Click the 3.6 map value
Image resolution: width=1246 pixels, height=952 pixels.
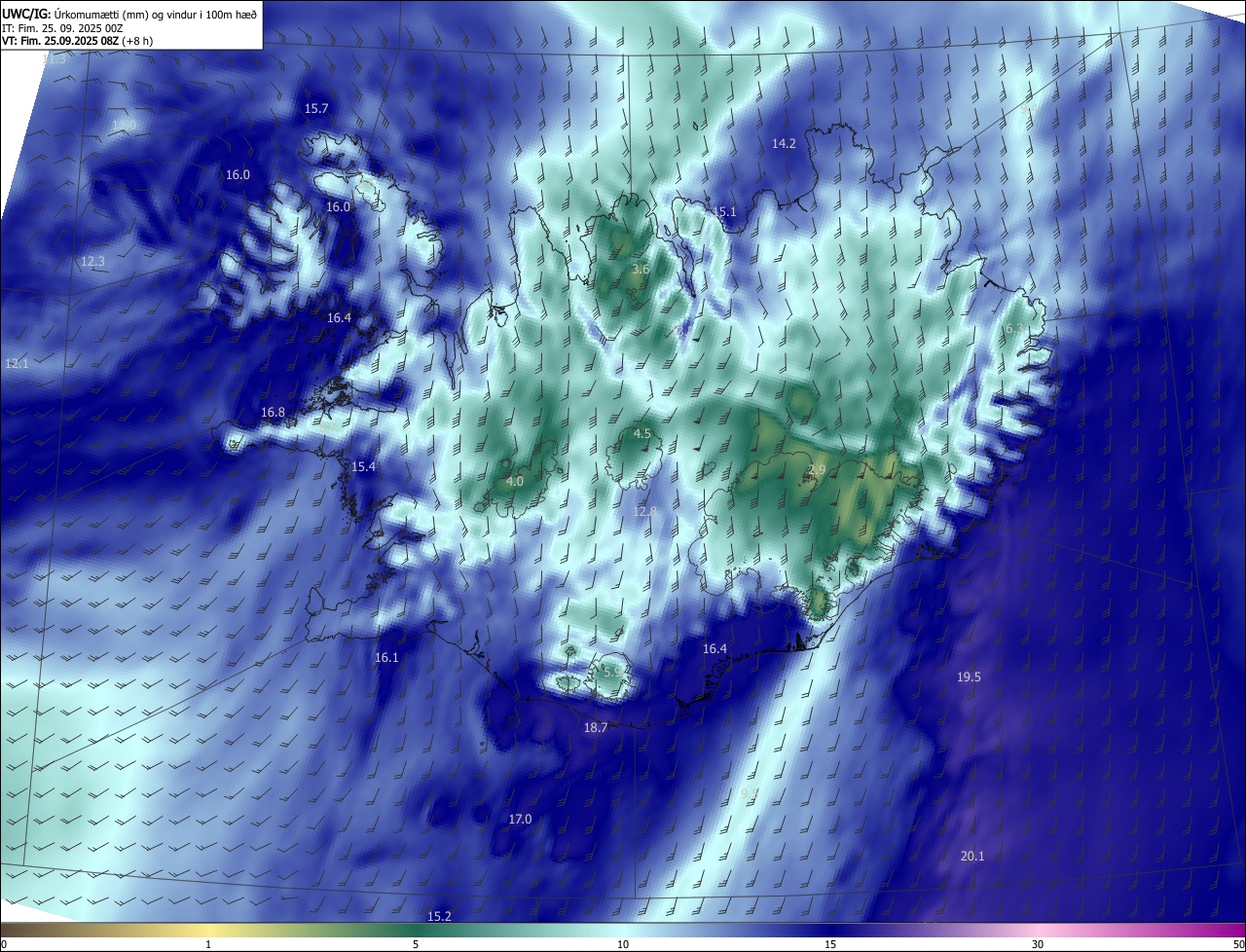641,270
